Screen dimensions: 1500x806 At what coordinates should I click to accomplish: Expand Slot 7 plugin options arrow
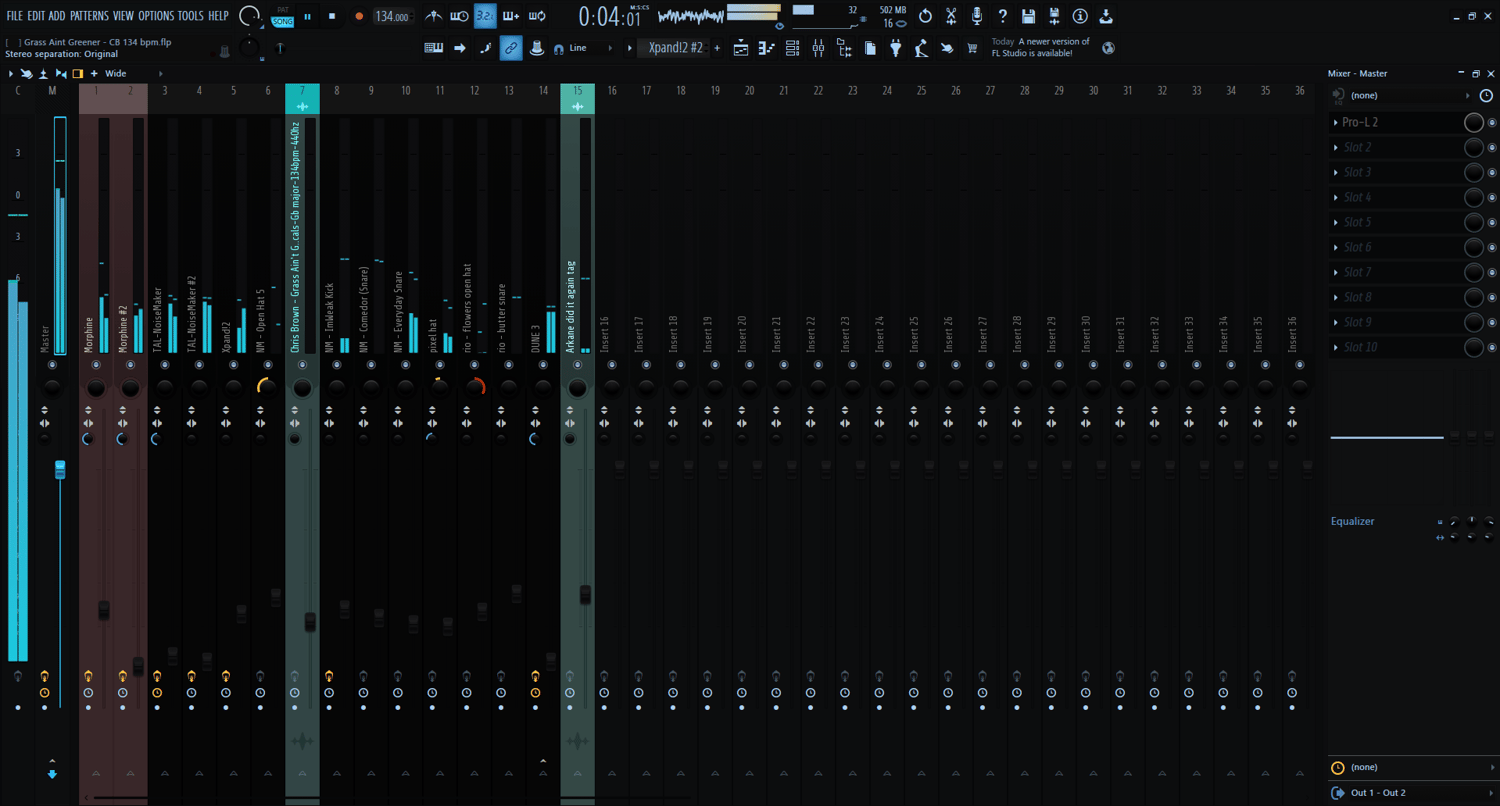click(x=1336, y=272)
